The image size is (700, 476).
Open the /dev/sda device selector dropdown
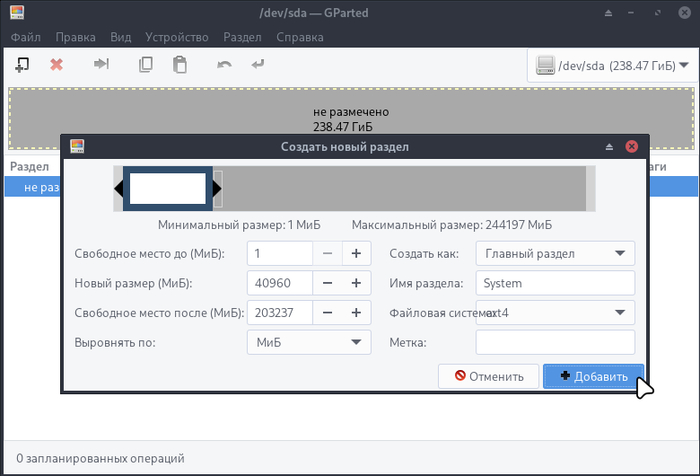[x=613, y=66]
